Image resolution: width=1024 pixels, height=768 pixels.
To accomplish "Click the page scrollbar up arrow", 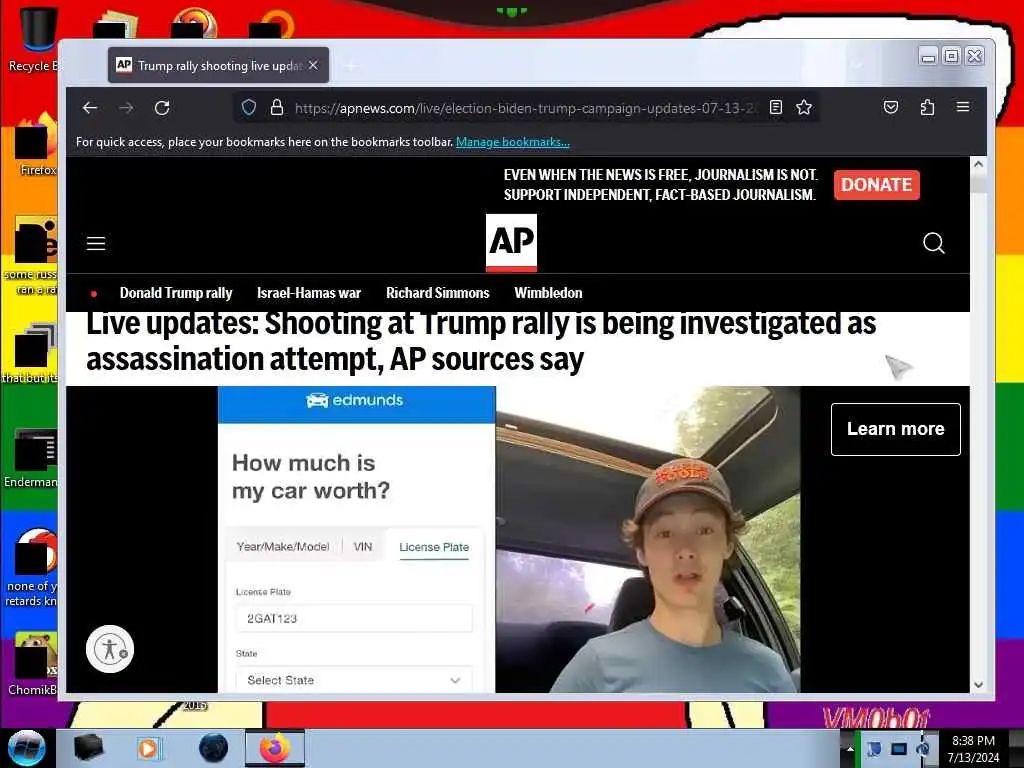I will [x=978, y=165].
